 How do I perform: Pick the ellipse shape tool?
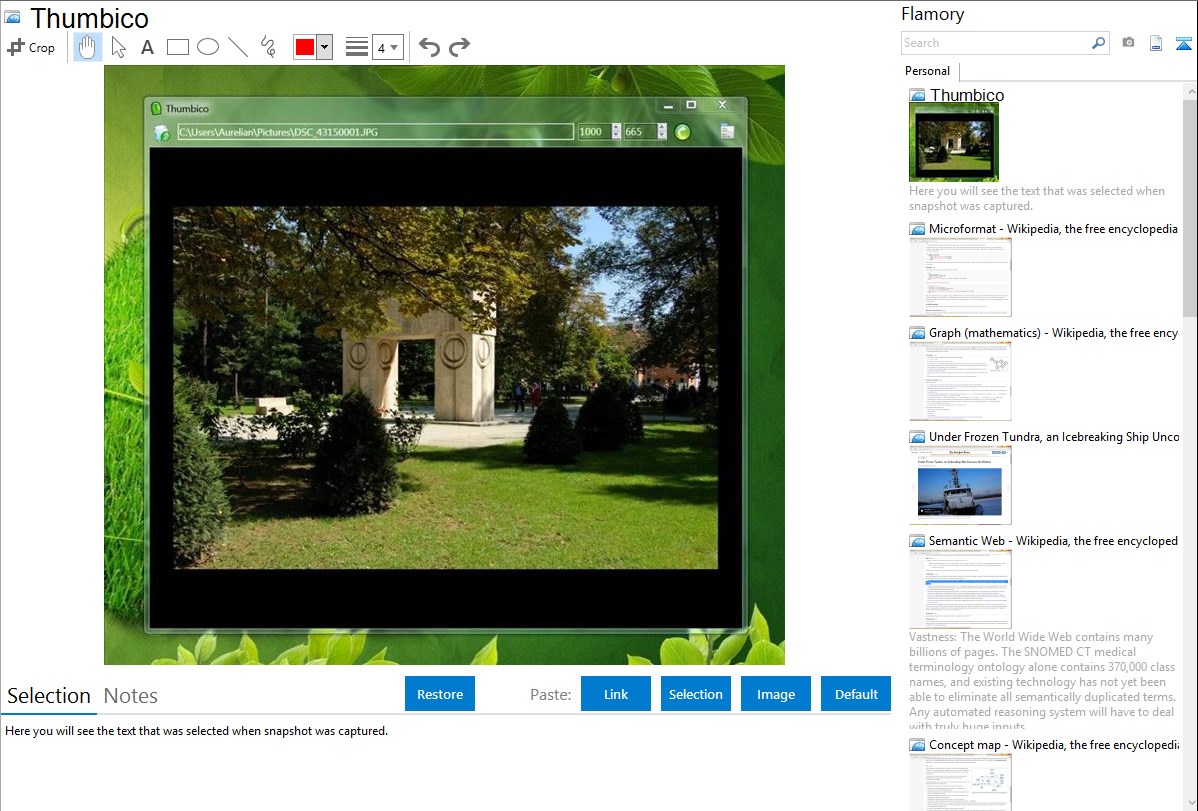pos(207,47)
